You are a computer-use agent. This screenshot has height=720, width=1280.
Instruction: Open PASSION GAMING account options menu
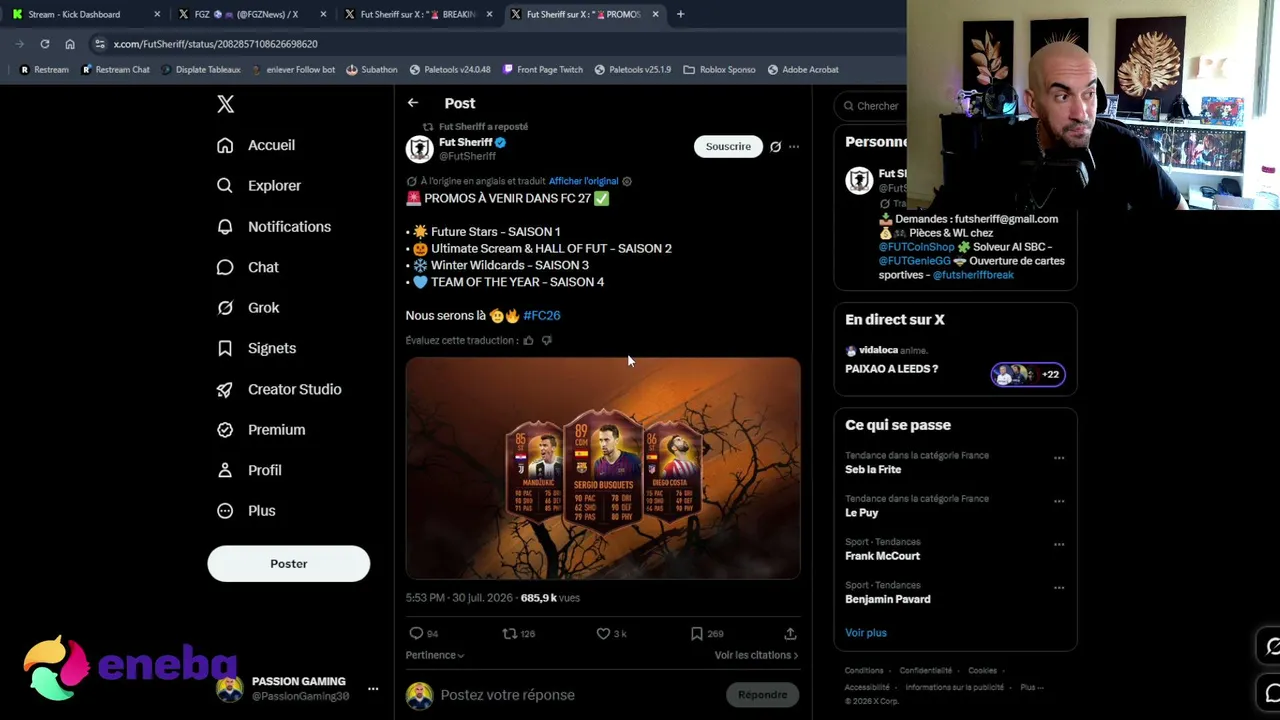[x=373, y=689]
